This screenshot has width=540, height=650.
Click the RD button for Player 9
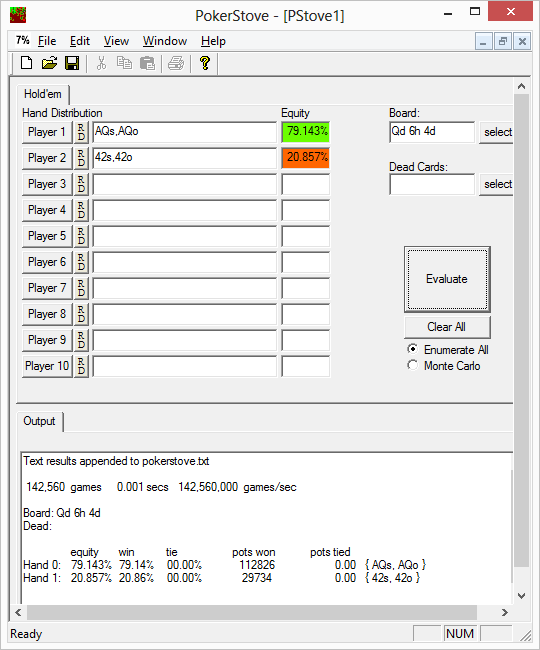pyautogui.click(x=81, y=340)
